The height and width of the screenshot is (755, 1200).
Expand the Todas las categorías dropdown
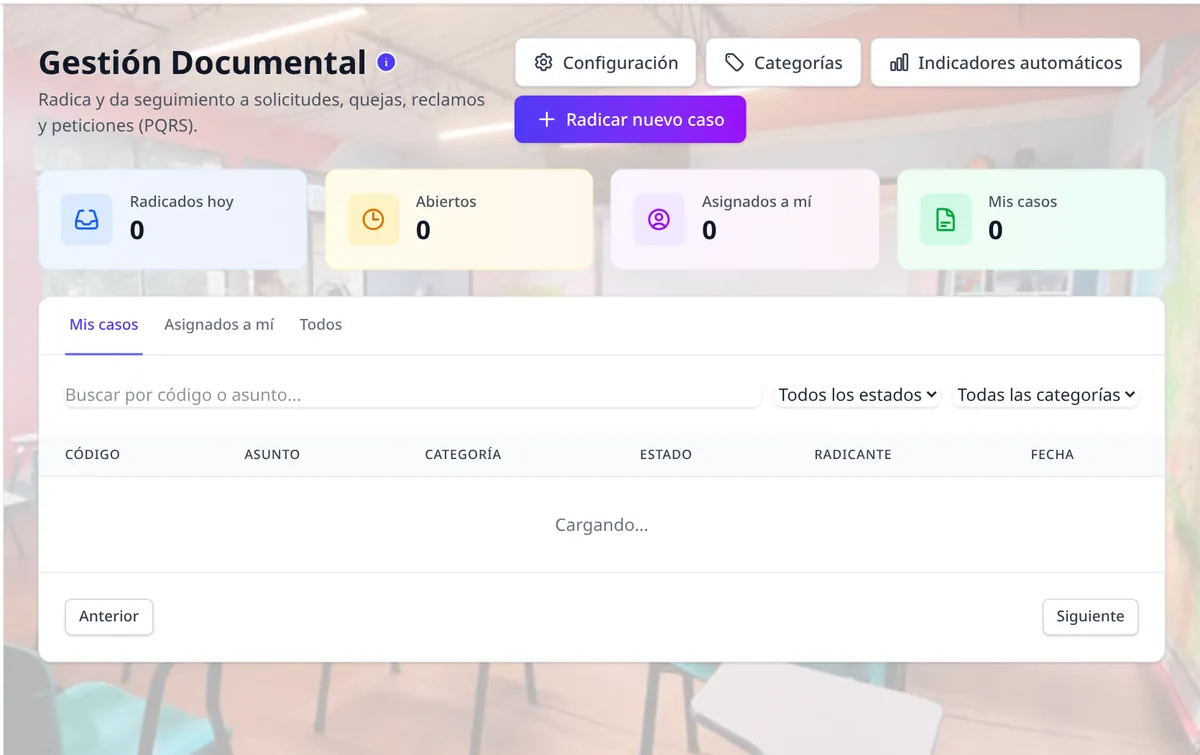[x=1046, y=395]
